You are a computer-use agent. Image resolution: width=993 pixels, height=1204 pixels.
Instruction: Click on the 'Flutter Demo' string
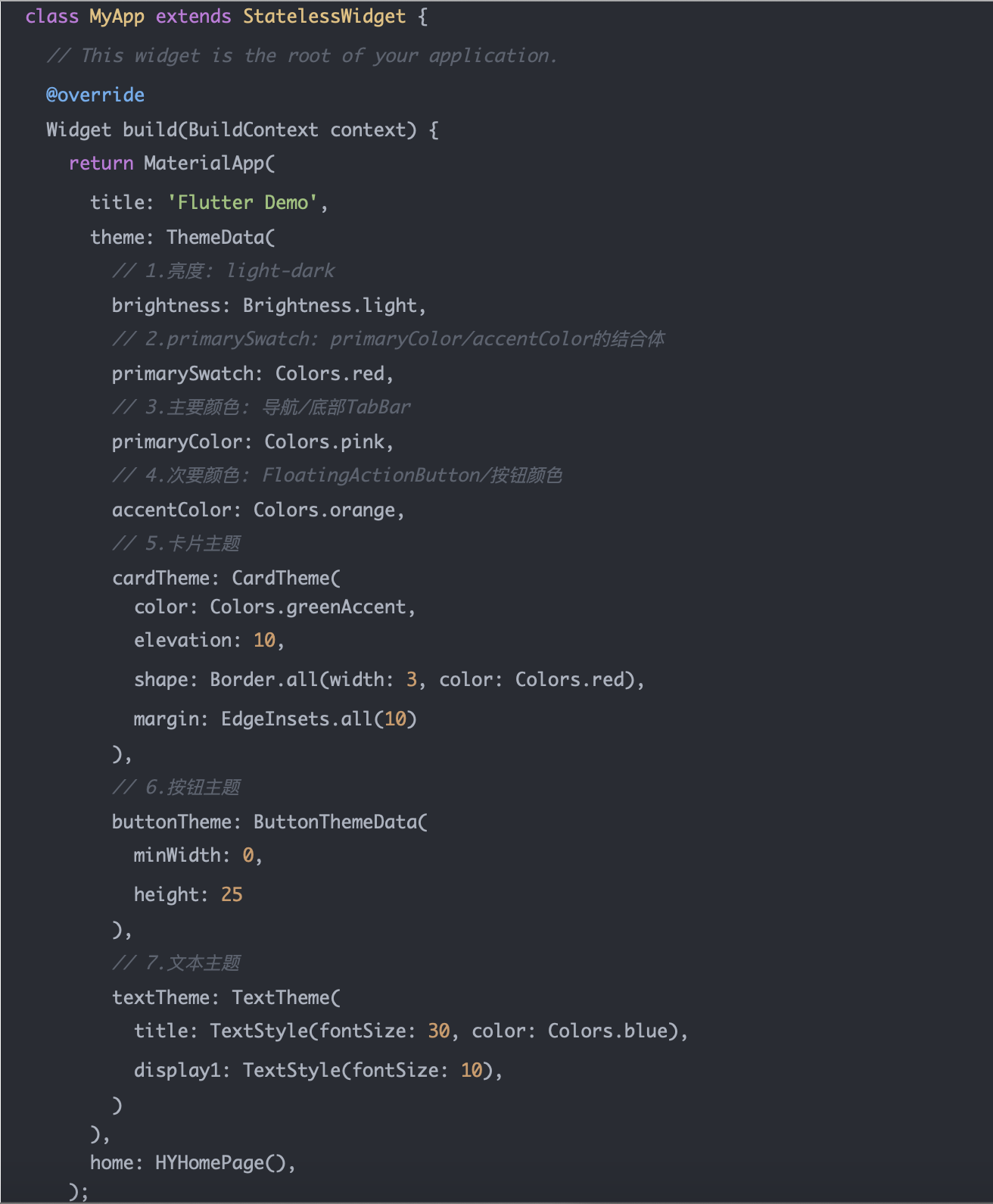pyautogui.click(x=242, y=202)
